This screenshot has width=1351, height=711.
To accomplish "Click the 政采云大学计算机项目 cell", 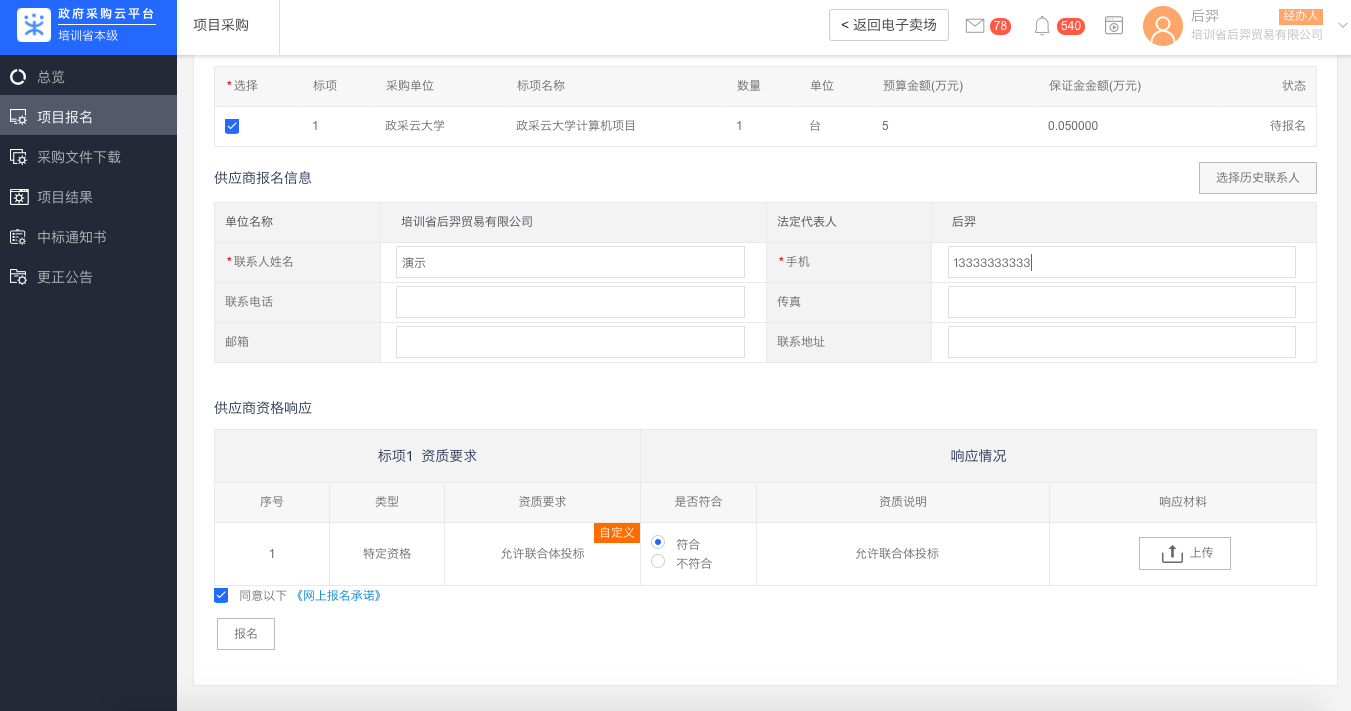I will 576,126.
